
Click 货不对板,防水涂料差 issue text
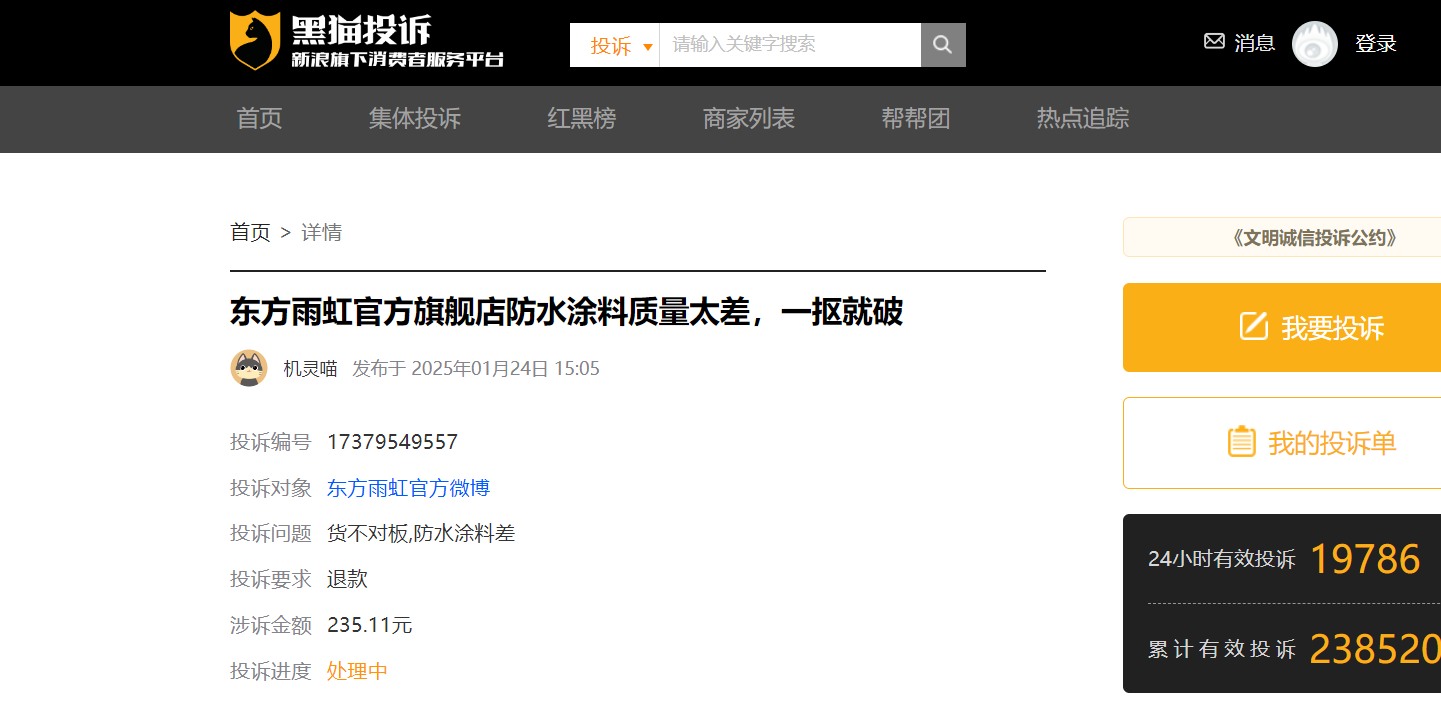[421, 534]
